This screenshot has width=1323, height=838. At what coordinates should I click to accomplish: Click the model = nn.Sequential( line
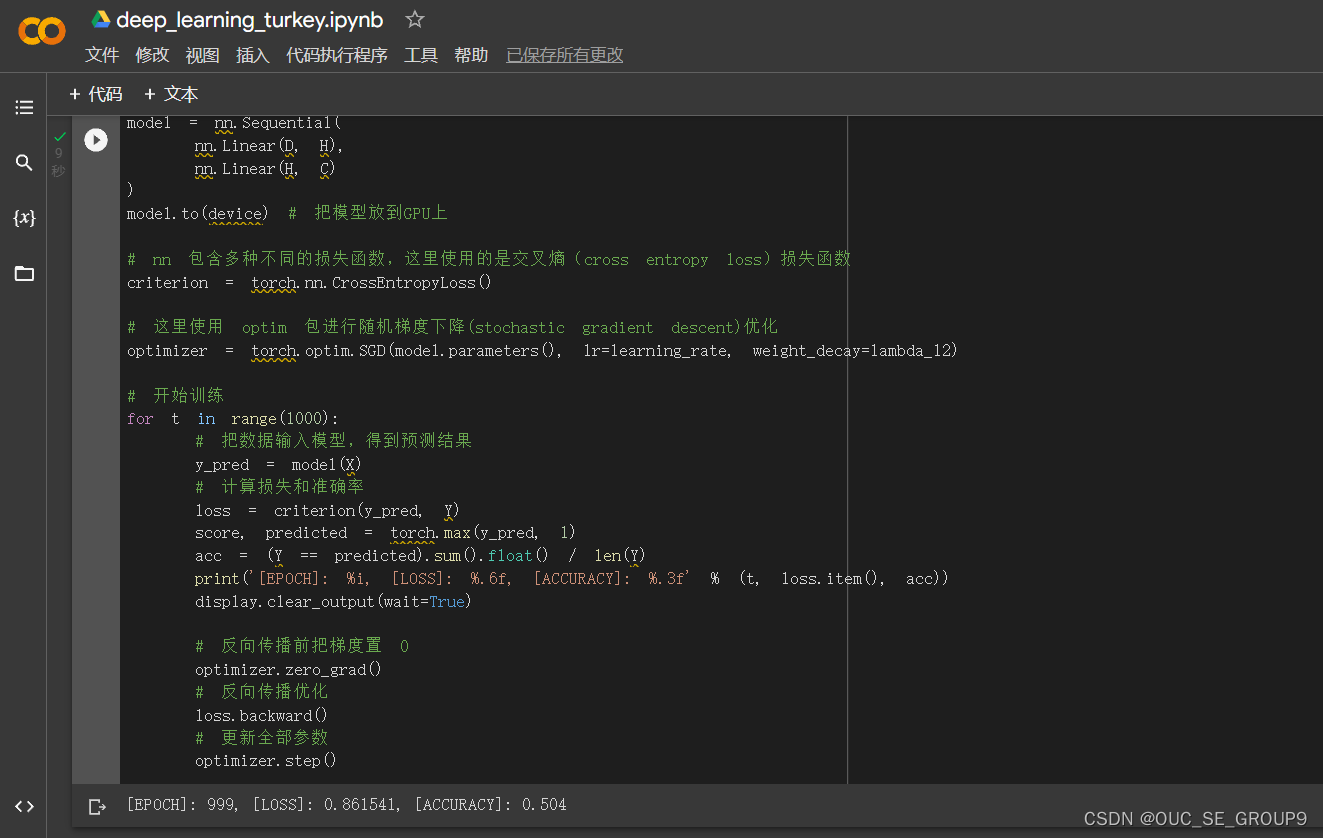coord(234,123)
